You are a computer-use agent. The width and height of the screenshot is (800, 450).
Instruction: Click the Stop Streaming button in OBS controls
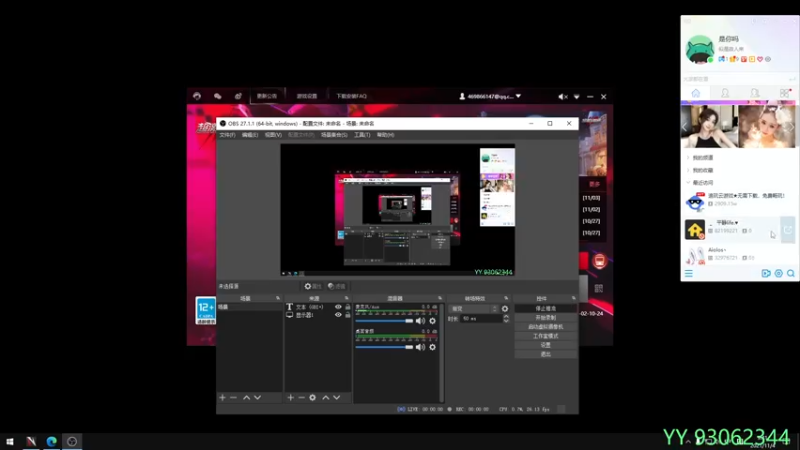pyautogui.click(x=545, y=309)
